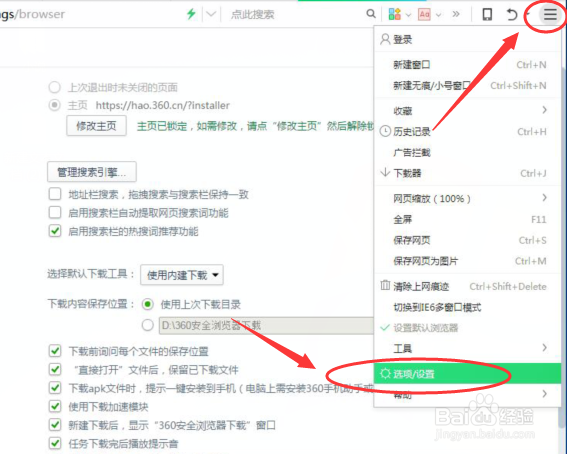This screenshot has width=567, height=454.
Task: Choose 新建无痕/小号窗口 menu item
Action: coord(468,86)
